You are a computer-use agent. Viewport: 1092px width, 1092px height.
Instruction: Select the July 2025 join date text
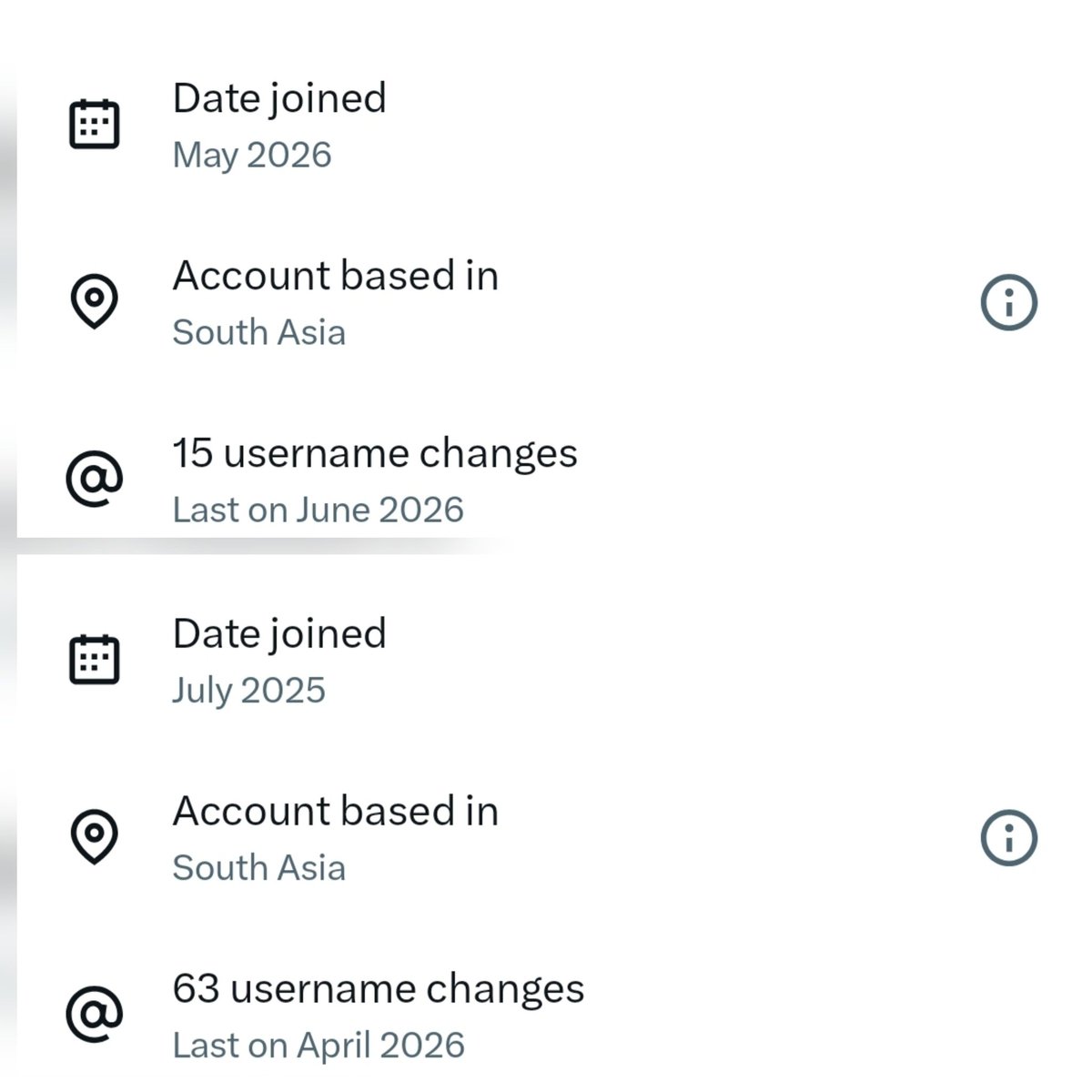[249, 691]
